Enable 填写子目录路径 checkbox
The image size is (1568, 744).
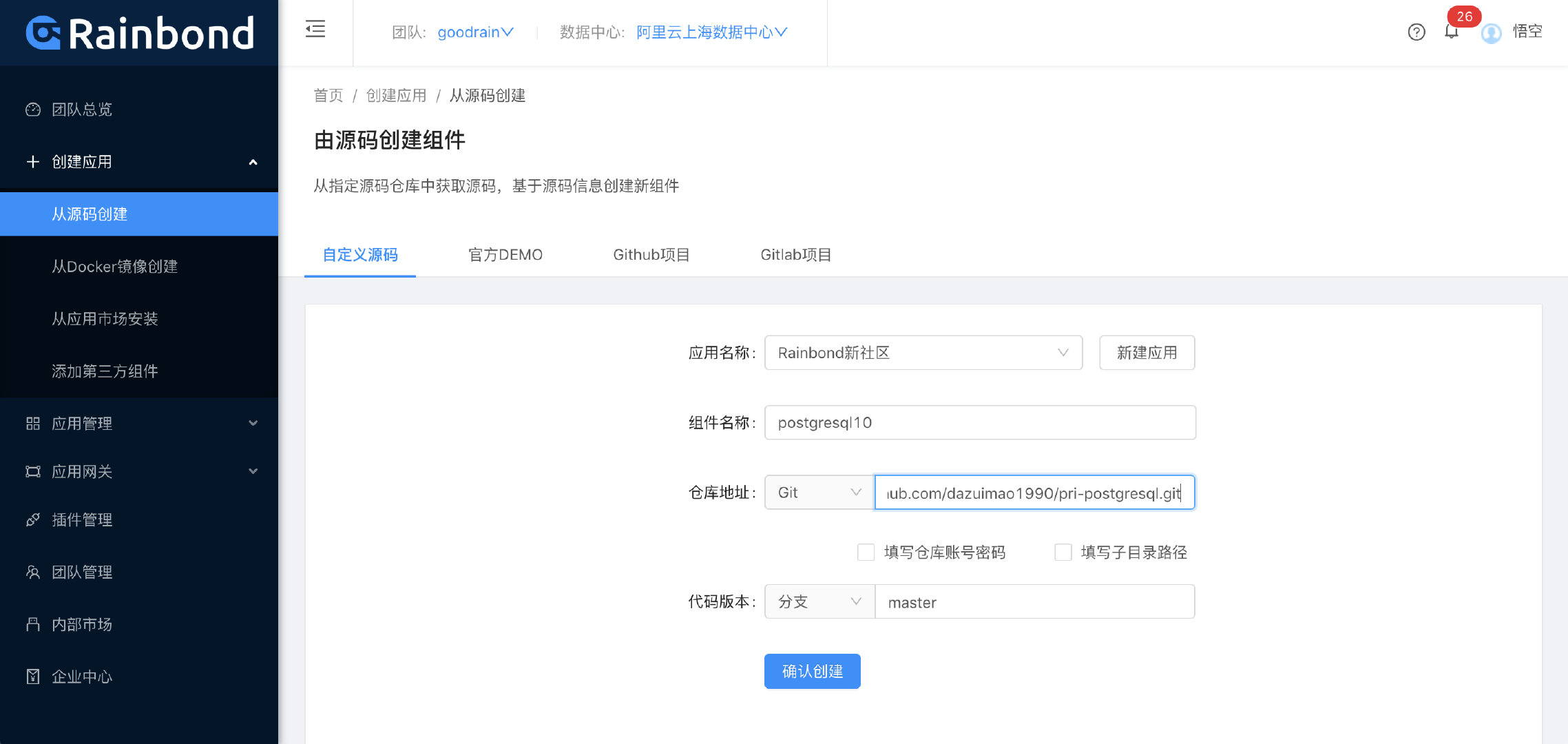point(1063,552)
